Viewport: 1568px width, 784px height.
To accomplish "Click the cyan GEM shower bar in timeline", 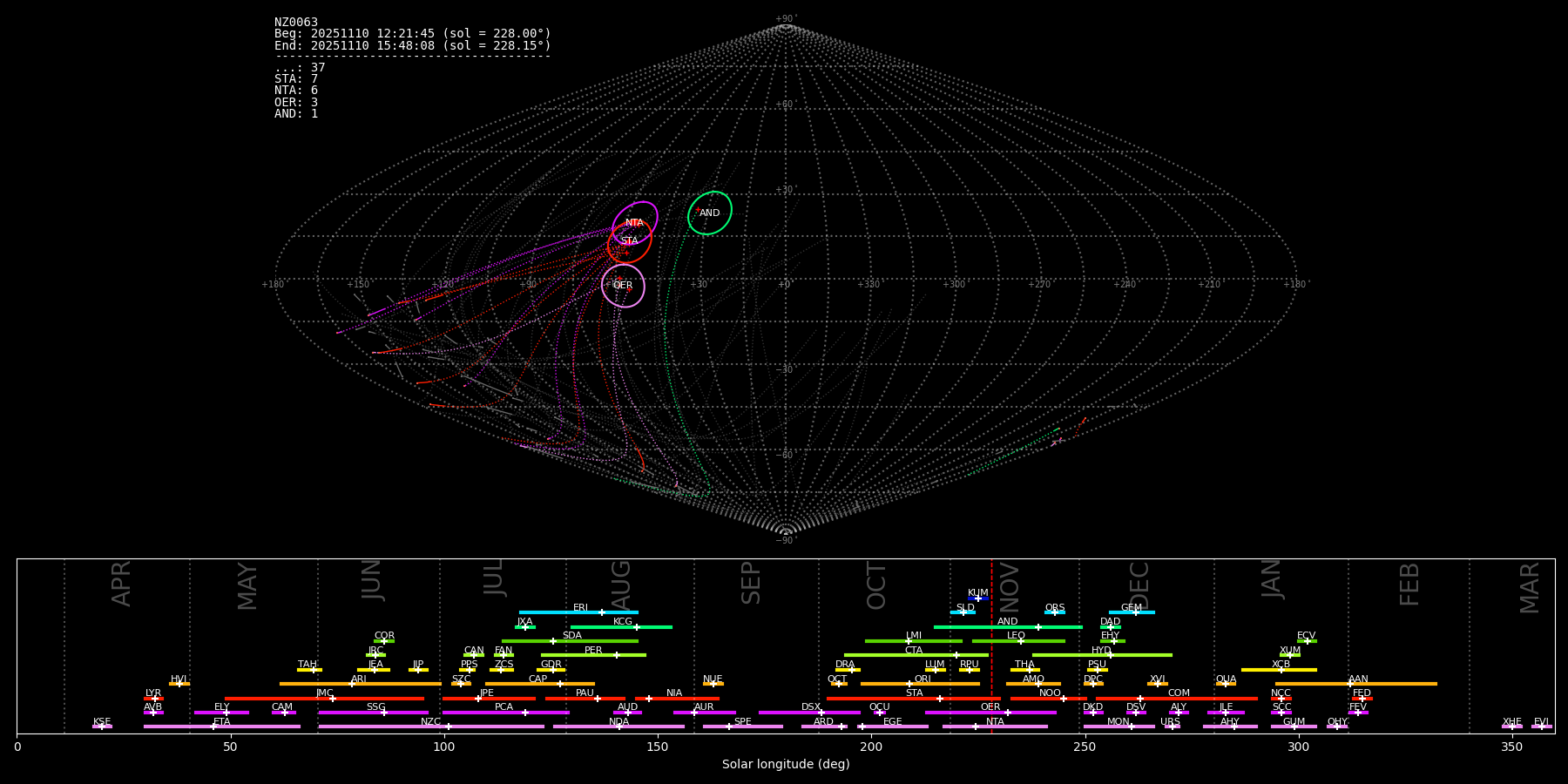I will pos(1132,612).
